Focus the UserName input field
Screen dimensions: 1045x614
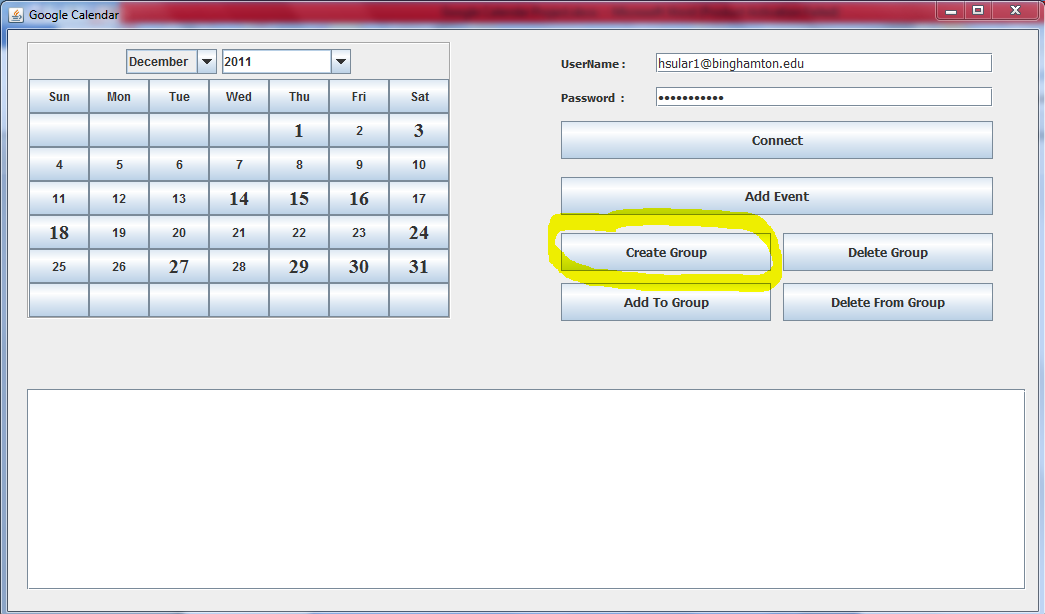coord(823,63)
